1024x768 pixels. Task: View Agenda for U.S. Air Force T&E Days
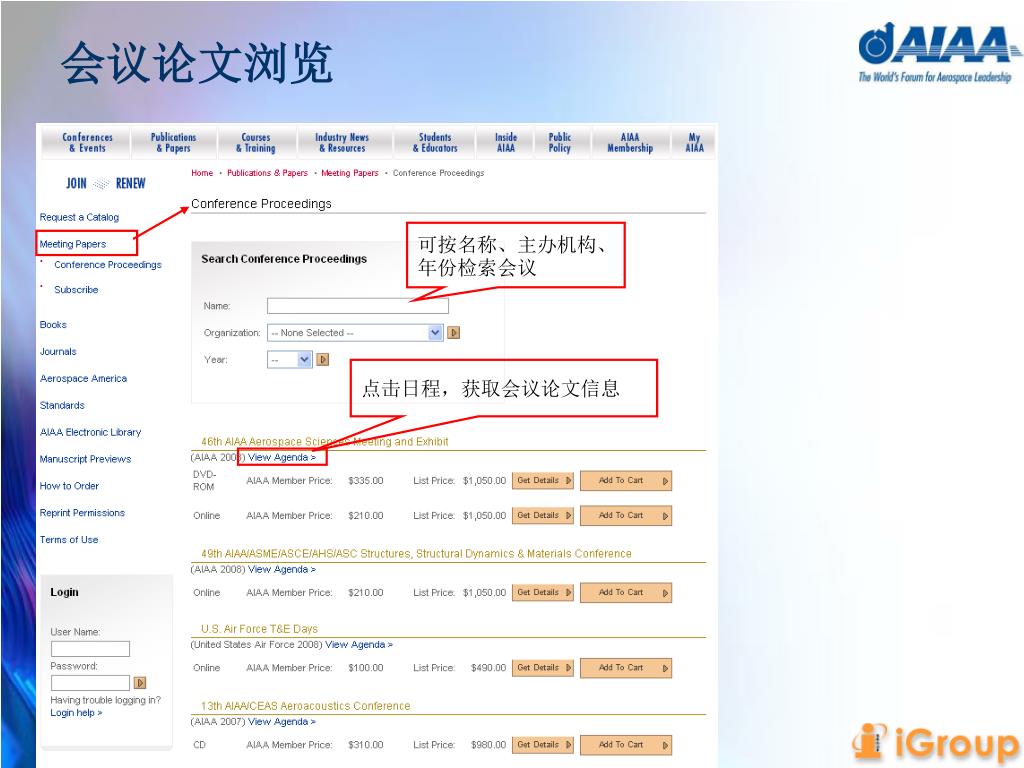pos(359,645)
